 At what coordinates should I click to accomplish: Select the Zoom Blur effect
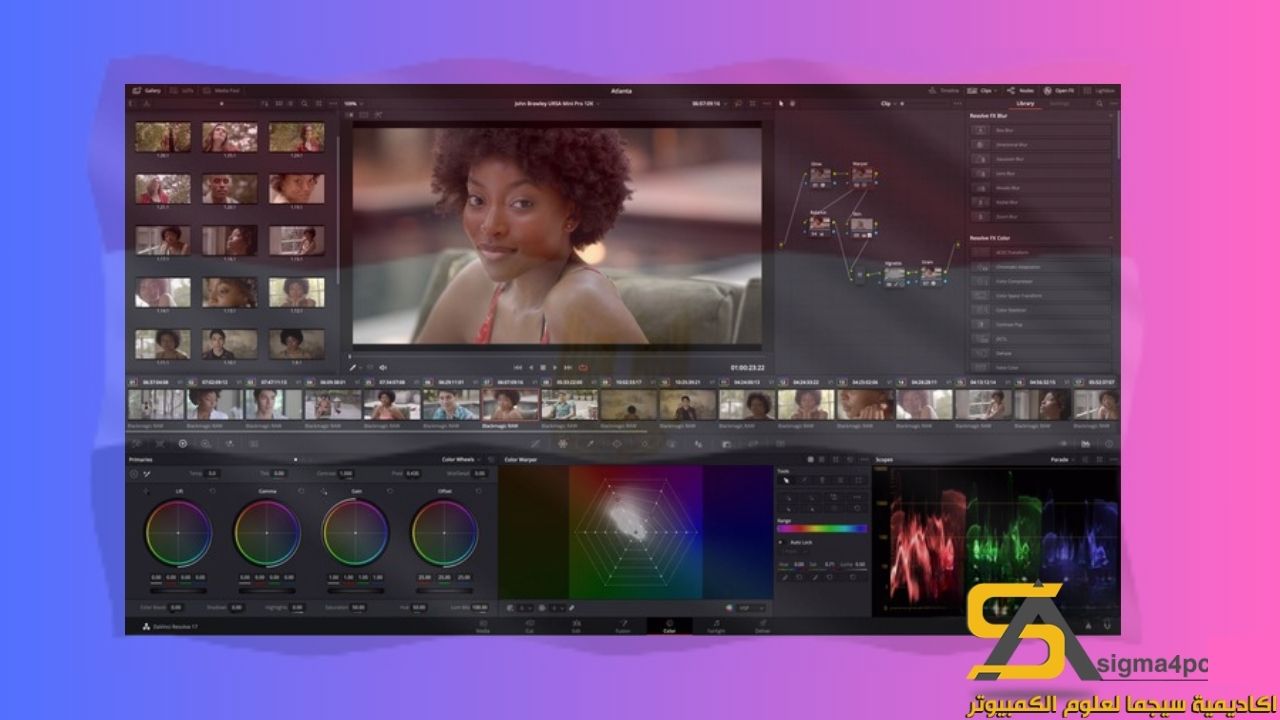click(x=1040, y=216)
